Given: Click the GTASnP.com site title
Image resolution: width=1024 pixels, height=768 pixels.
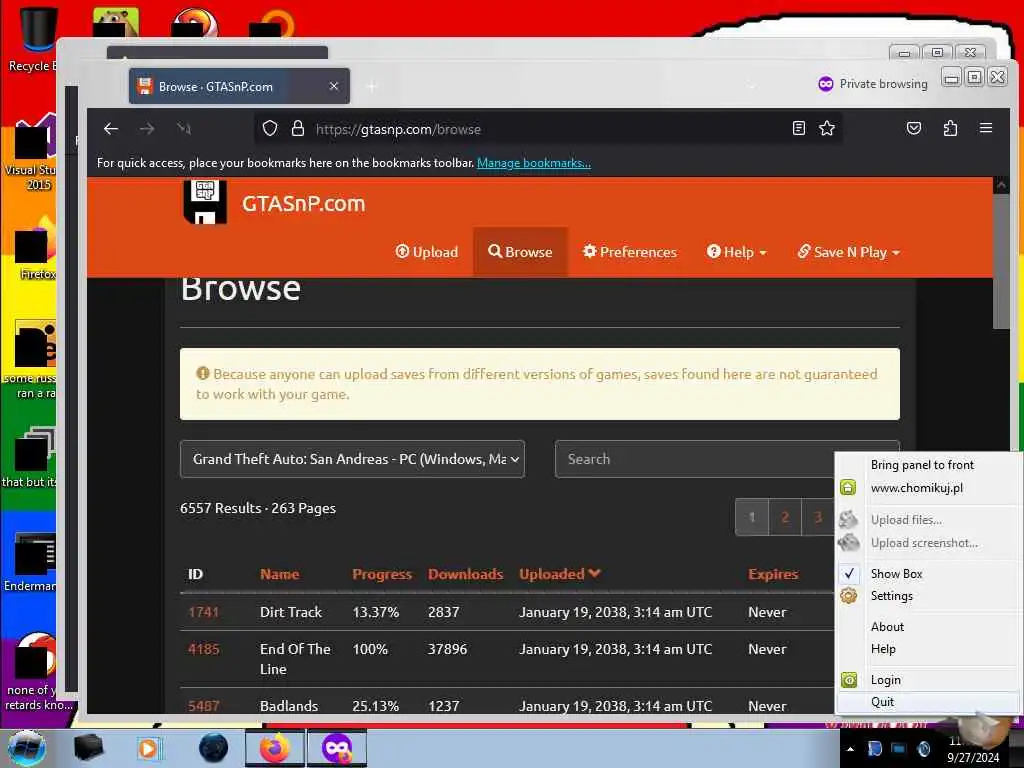Looking at the screenshot, I should click(304, 203).
